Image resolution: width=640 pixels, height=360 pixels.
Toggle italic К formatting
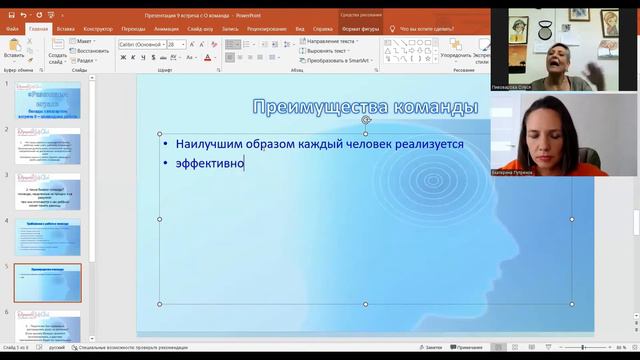(x=133, y=58)
